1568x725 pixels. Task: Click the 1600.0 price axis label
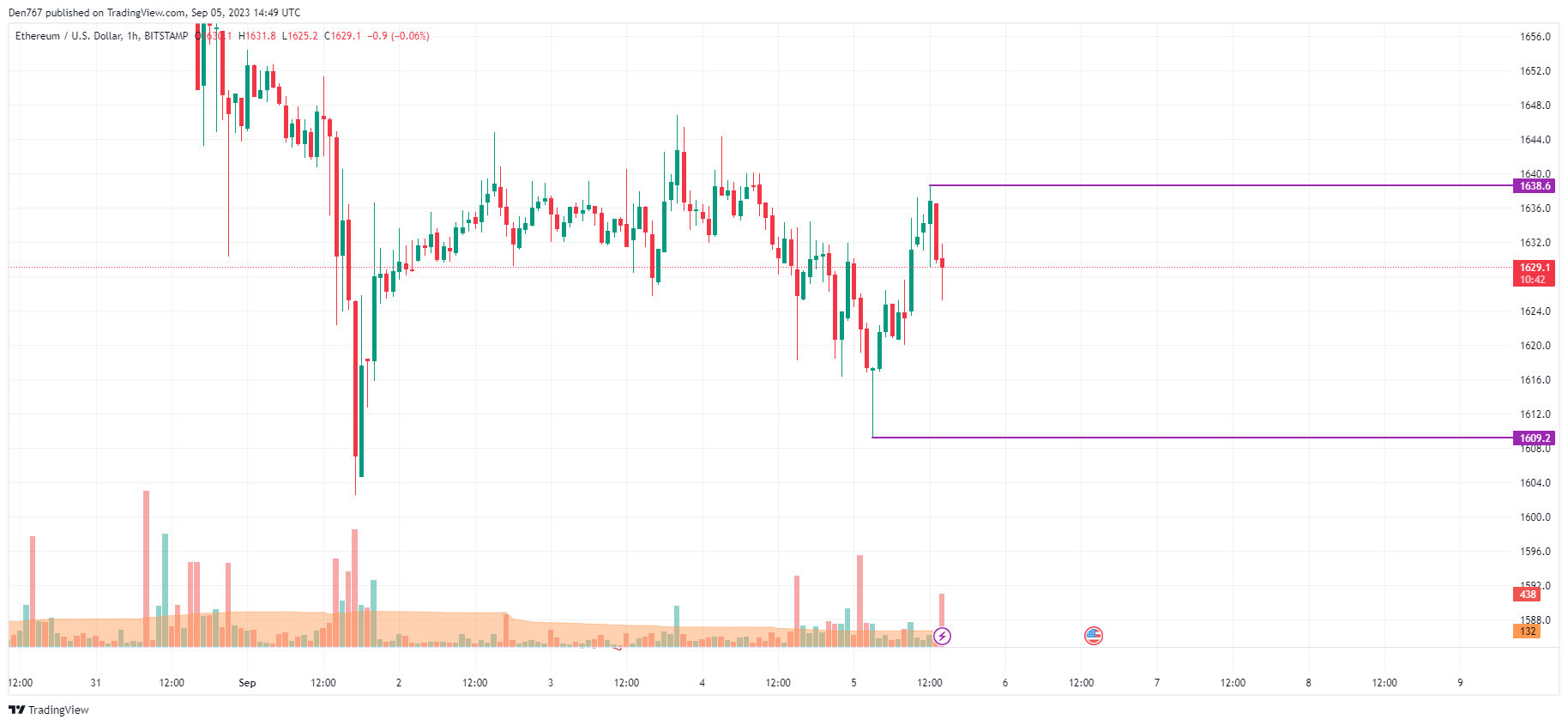click(1535, 517)
